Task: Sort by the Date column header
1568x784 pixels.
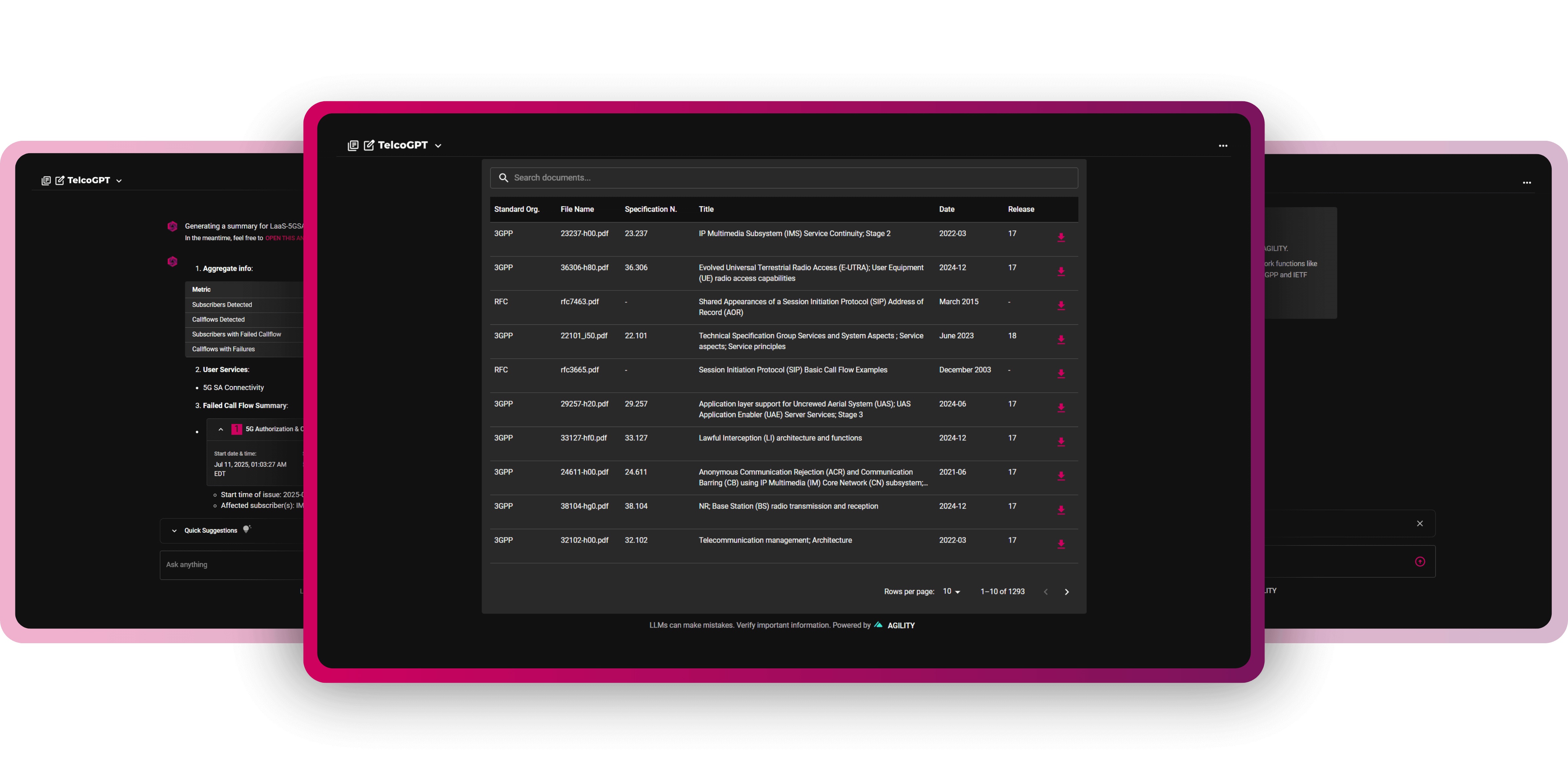Action: (947, 209)
